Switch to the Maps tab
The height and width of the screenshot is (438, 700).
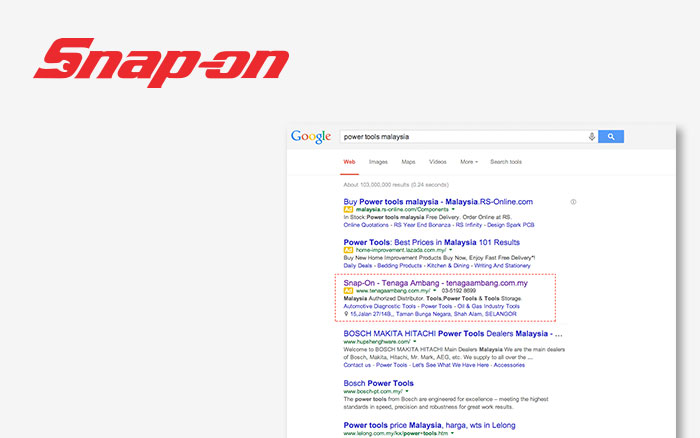pos(408,161)
